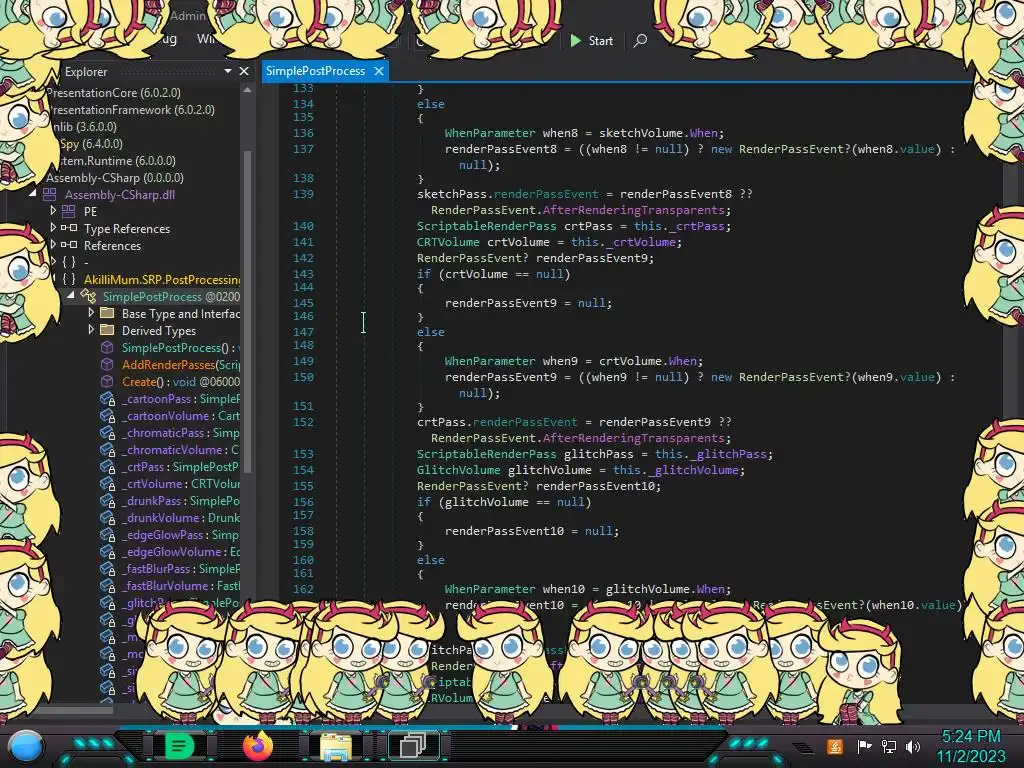This screenshot has width=1024, height=768.
Task: Click the _drunkPass field icon
Action: 107,500
